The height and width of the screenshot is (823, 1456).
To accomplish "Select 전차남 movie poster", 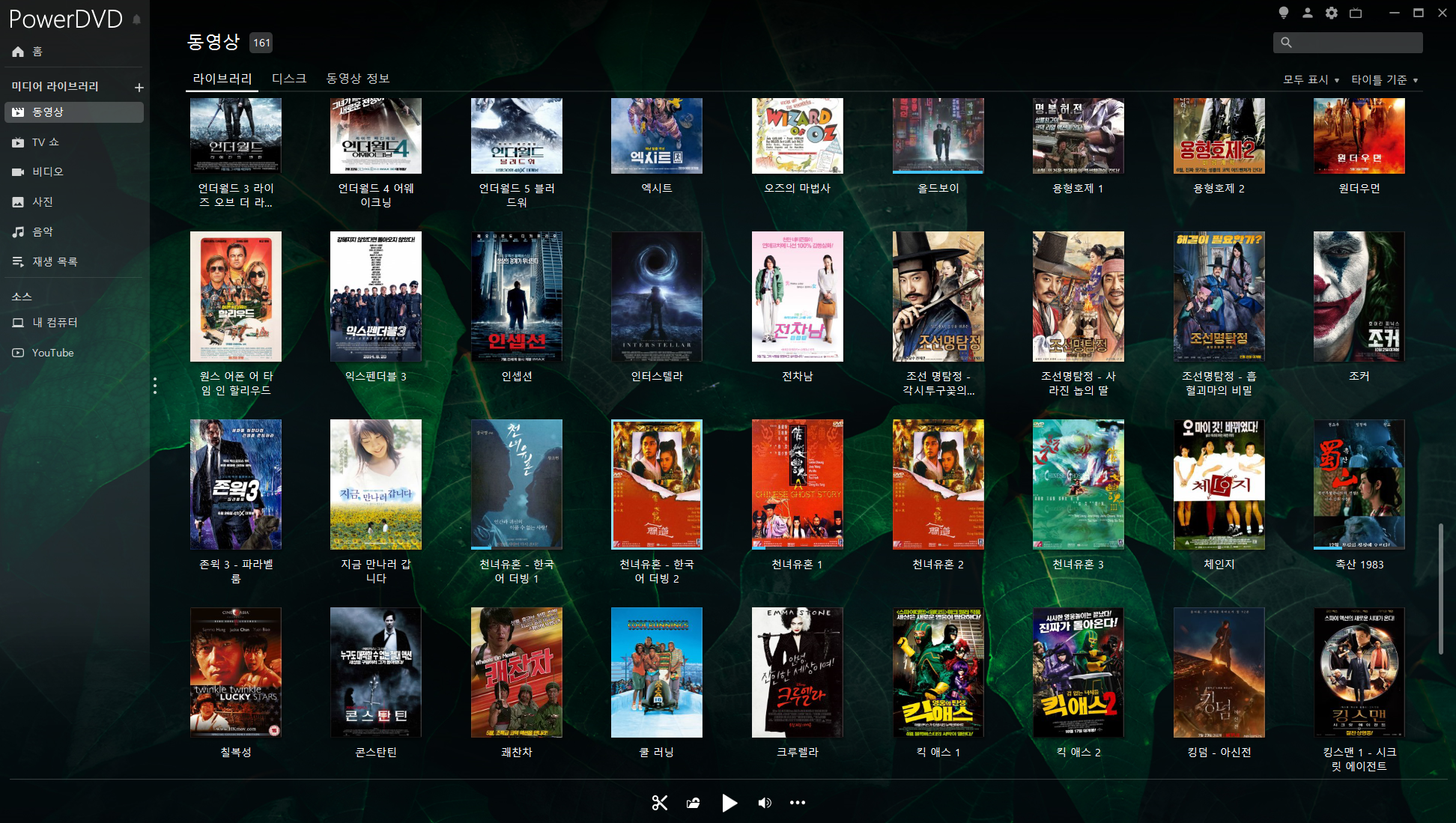I will [x=798, y=297].
